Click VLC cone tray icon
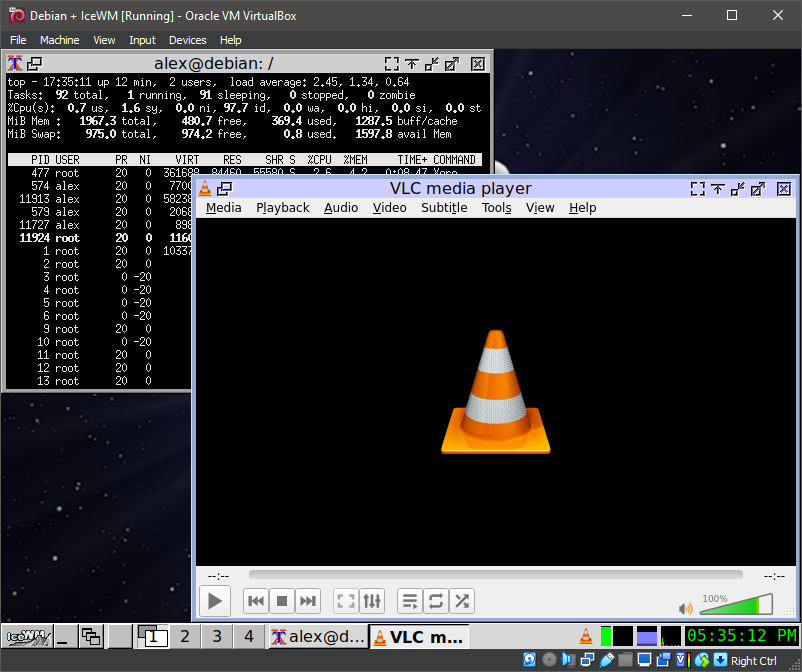The image size is (802, 672). [x=586, y=636]
